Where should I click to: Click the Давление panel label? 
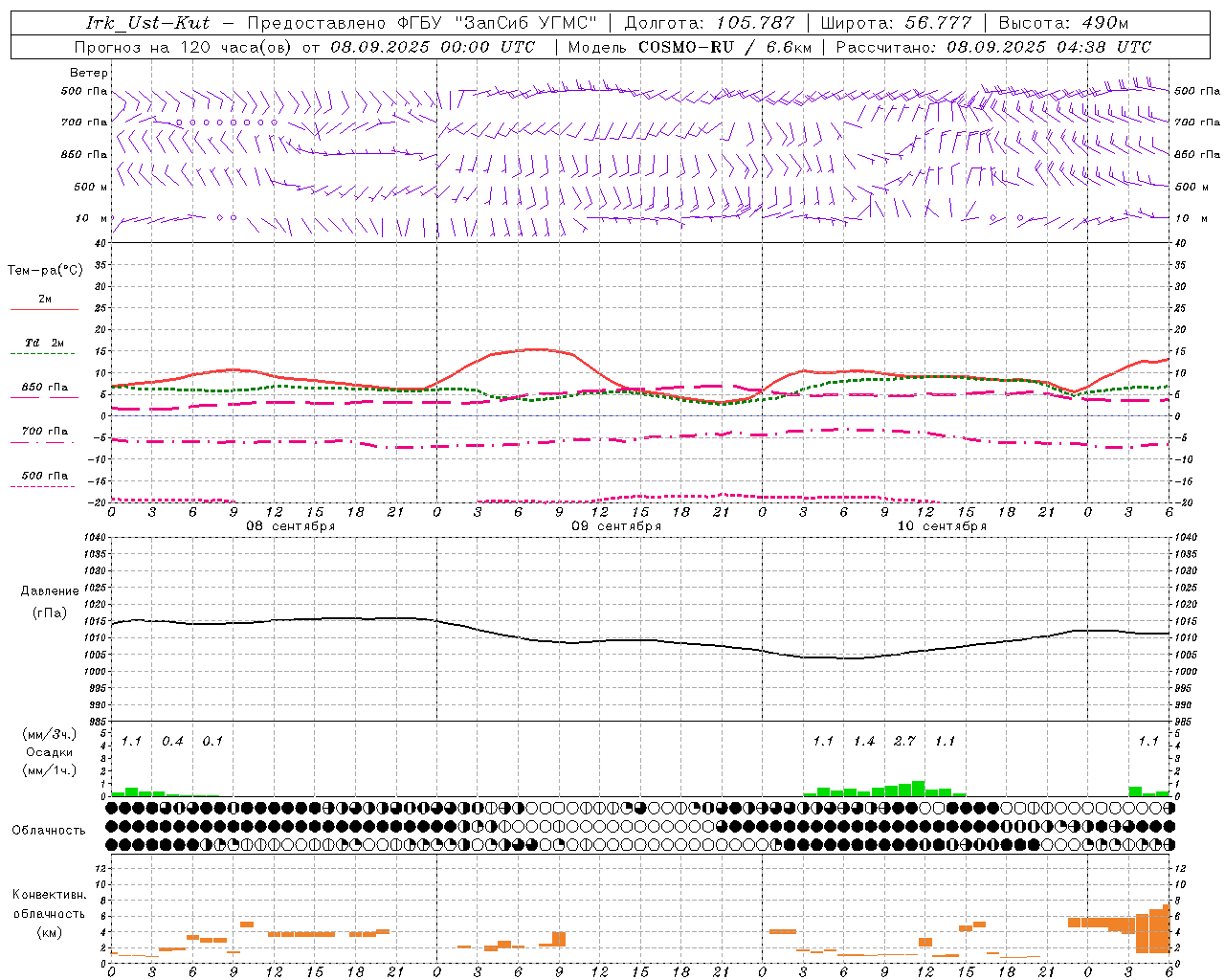pyautogui.click(x=50, y=591)
